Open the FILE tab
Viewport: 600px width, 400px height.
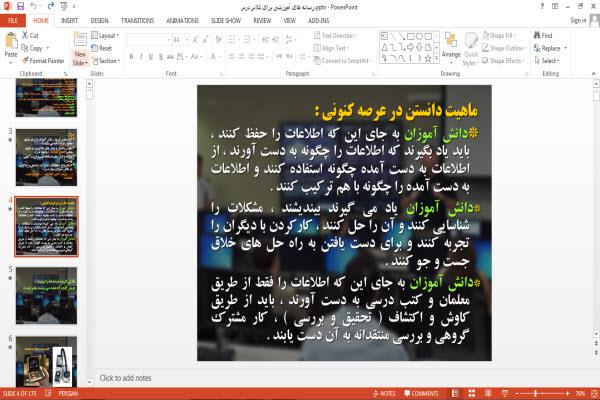[13, 21]
